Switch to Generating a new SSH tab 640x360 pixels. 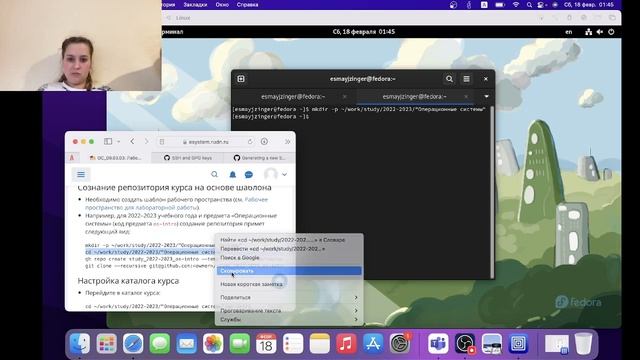[x=260, y=158]
